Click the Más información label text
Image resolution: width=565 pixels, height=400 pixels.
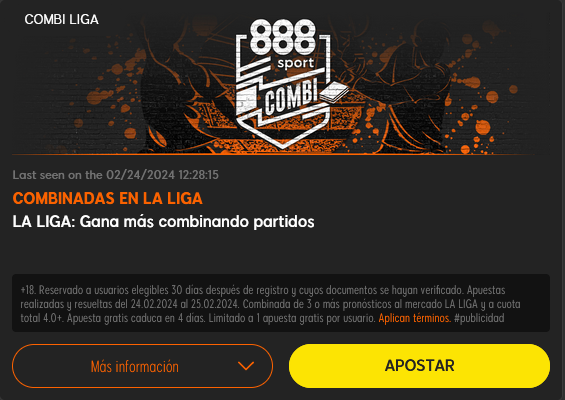click(x=134, y=366)
